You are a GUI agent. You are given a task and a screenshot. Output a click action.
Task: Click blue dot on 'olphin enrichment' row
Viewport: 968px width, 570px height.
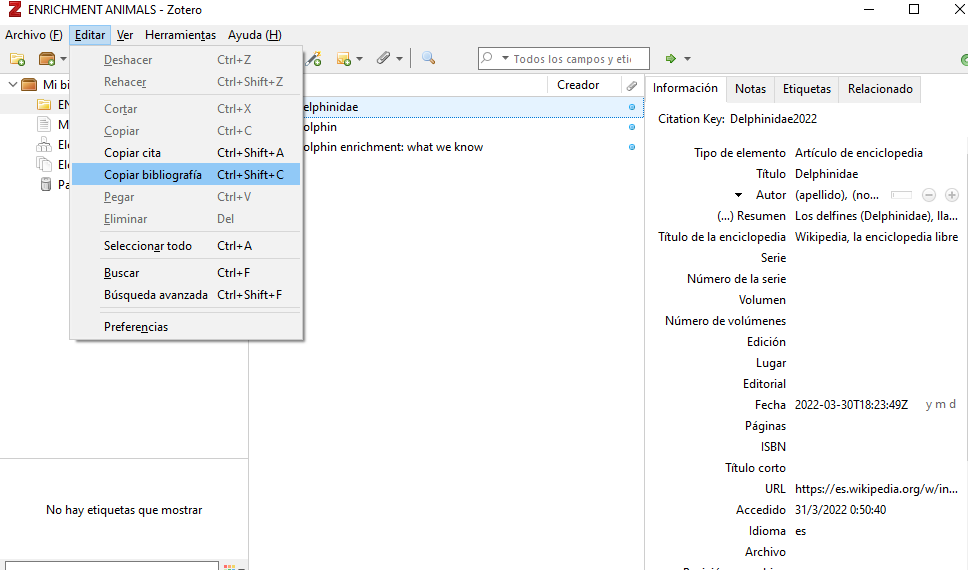click(x=632, y=147)
